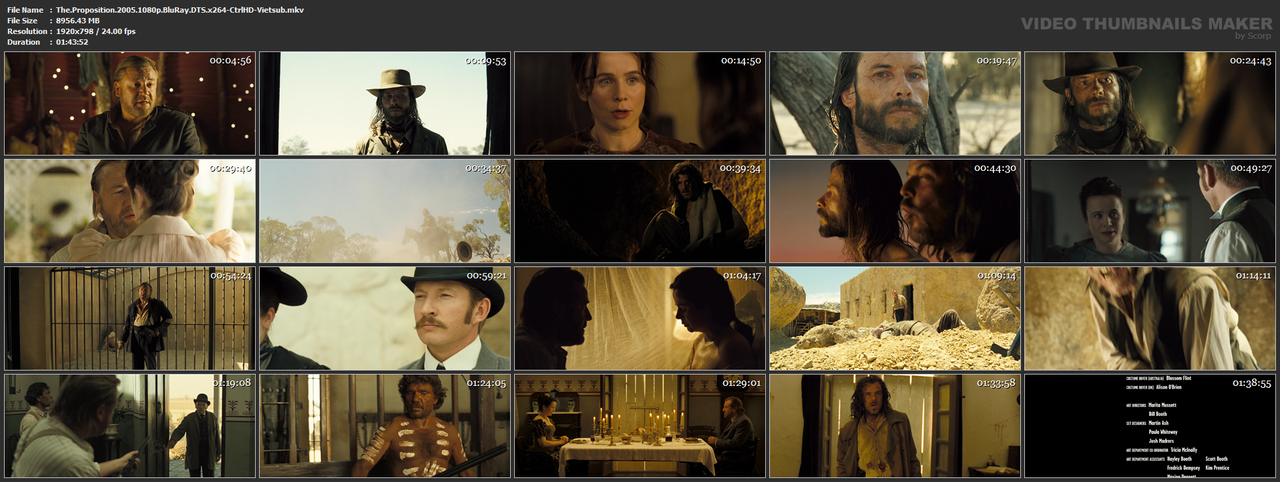Click the resolution value 1920x798 / 24.00 fps
Screen dimensions: 1280x482
click(96, 31)
